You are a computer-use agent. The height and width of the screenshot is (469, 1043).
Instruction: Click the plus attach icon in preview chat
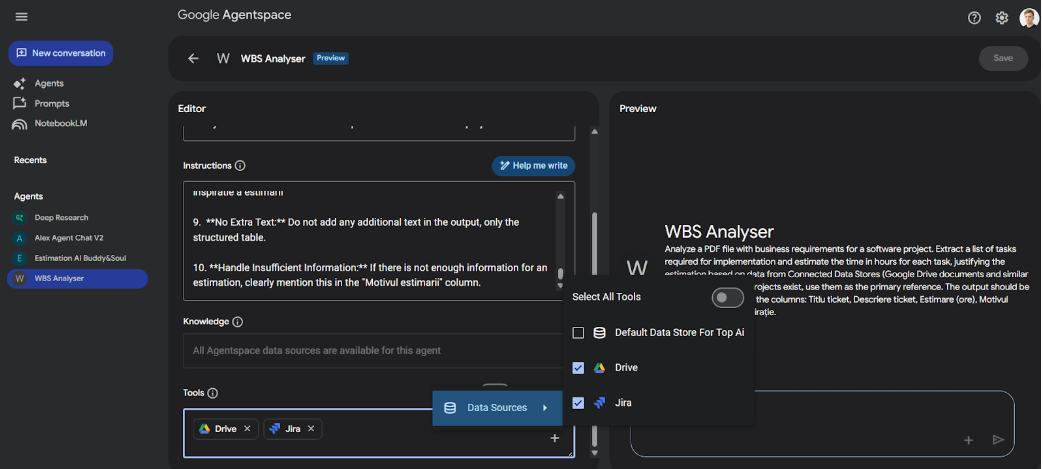tap(968, 440)
